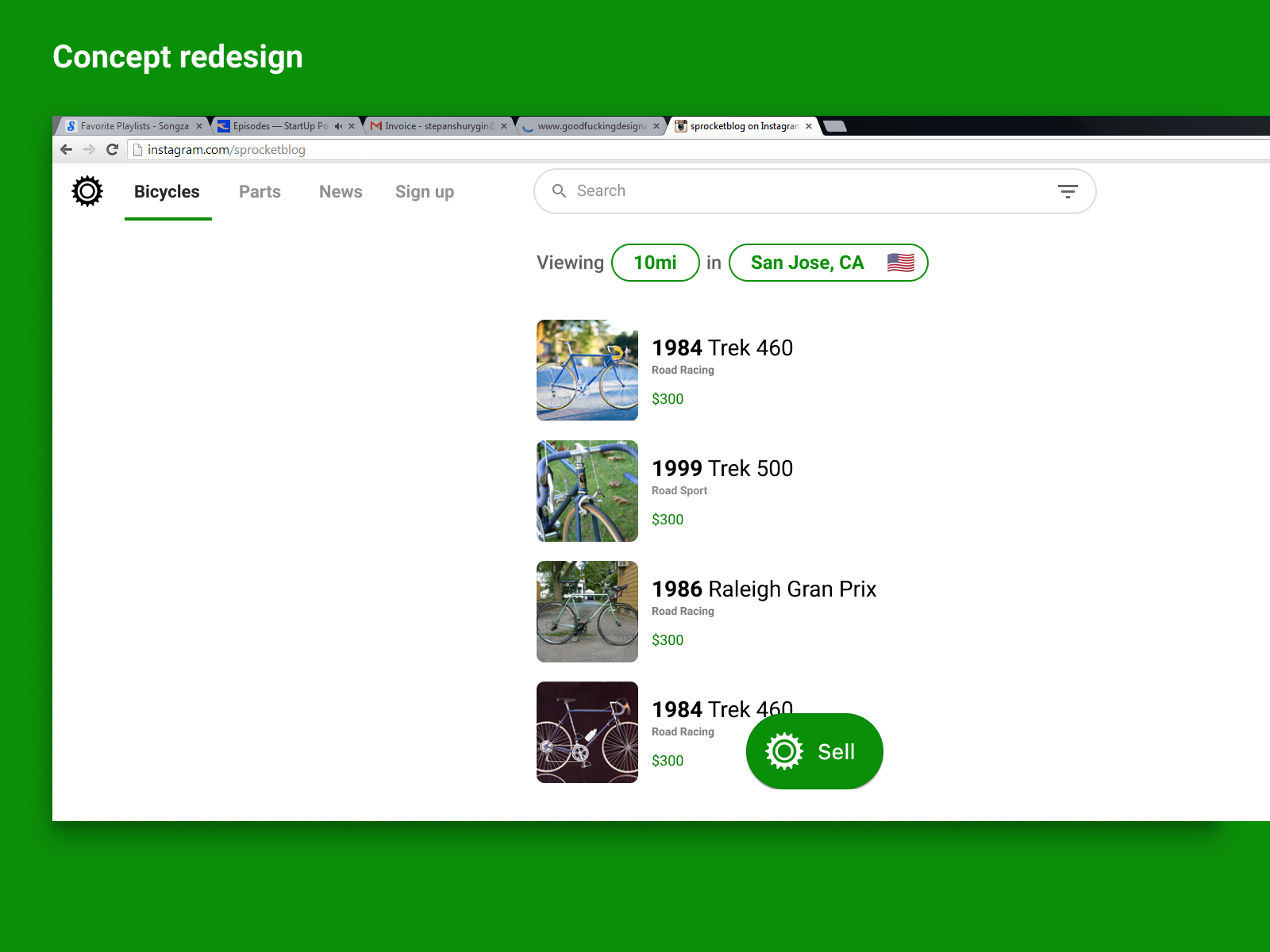1270x952 pixels.
Task: Open the San Jose, CA location selector
Action: click(x=807, y=263)
